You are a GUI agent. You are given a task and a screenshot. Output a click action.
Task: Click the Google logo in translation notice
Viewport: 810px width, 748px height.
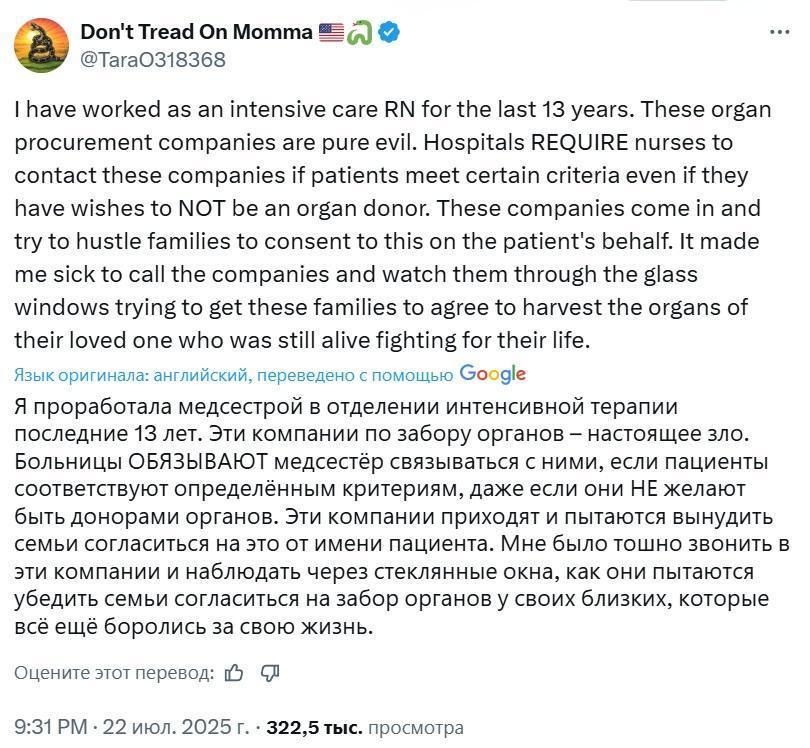[x=492, y=374]
